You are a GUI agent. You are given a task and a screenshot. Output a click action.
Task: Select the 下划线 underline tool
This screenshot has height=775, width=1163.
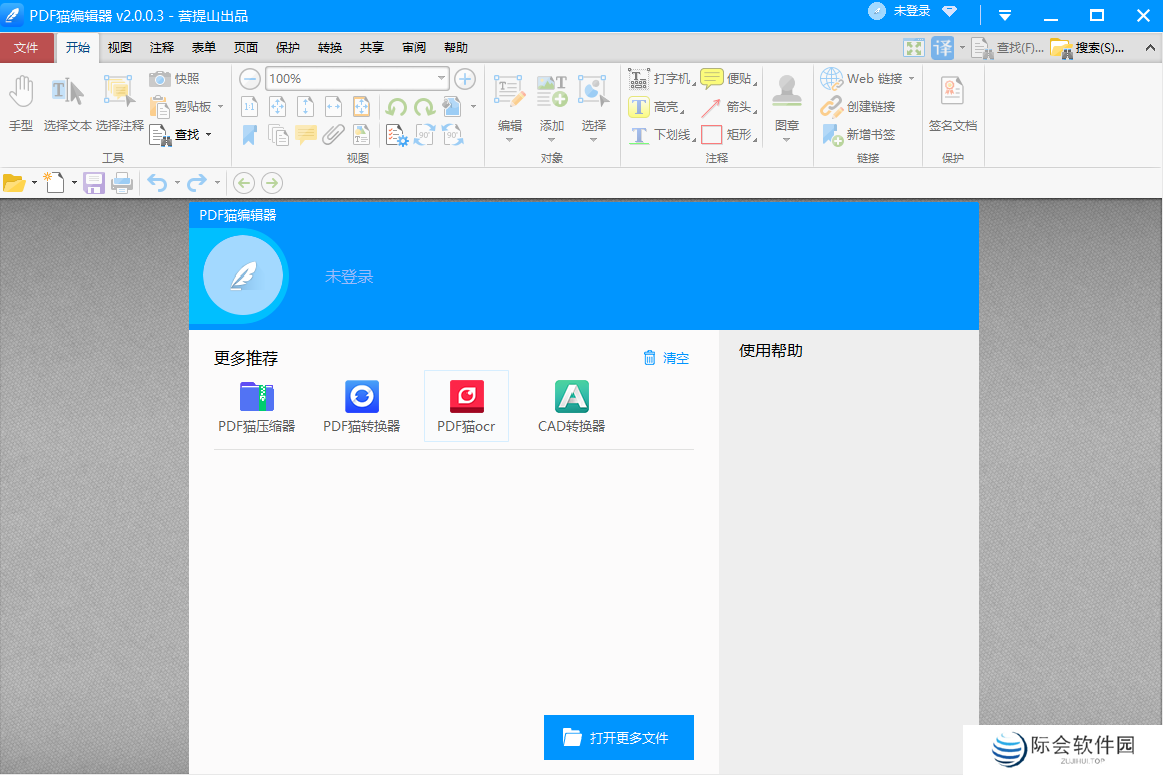pyautogui.click(x=660, y=134)
